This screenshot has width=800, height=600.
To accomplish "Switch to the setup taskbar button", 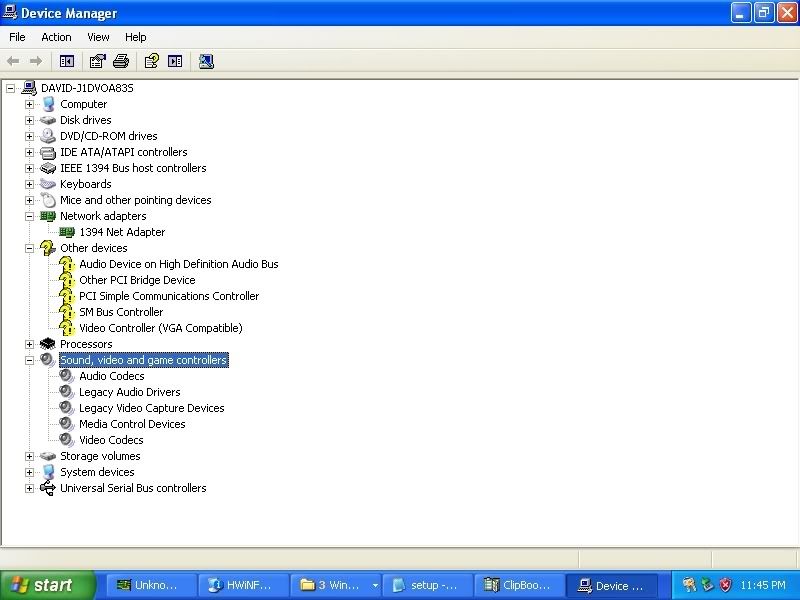I will [427, 585].
